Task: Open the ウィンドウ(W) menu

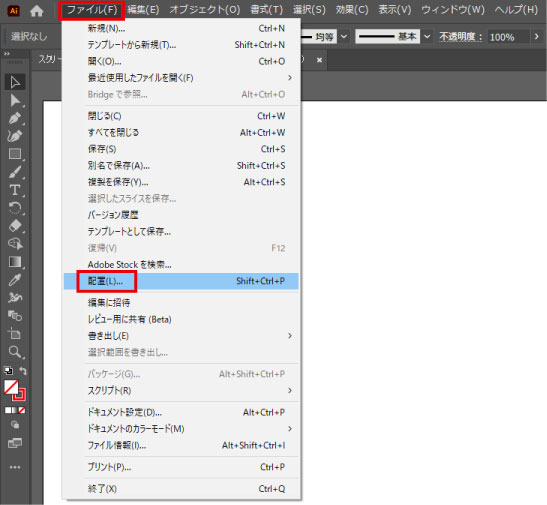Action: point(453,10)
